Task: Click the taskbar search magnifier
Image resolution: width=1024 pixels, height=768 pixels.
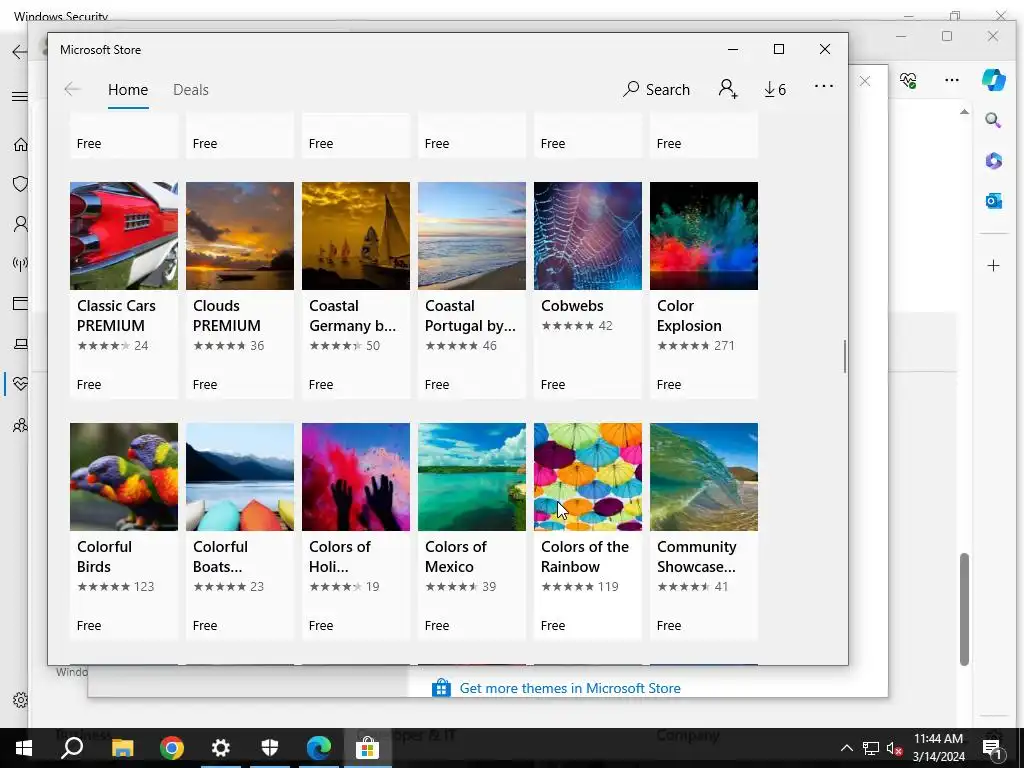Action: [72, 748]
